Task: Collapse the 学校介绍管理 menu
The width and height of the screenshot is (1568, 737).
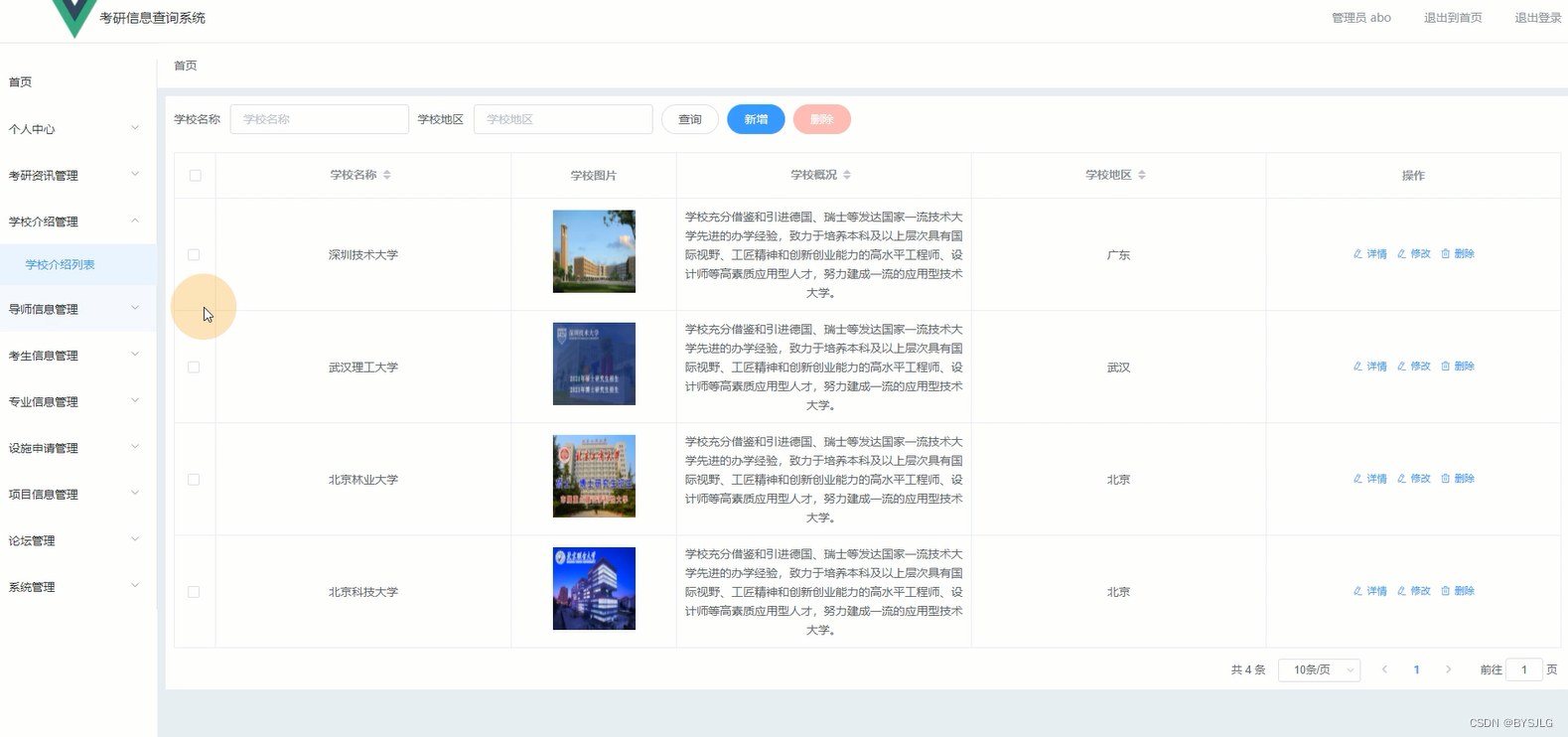Action: pos(77,221)
